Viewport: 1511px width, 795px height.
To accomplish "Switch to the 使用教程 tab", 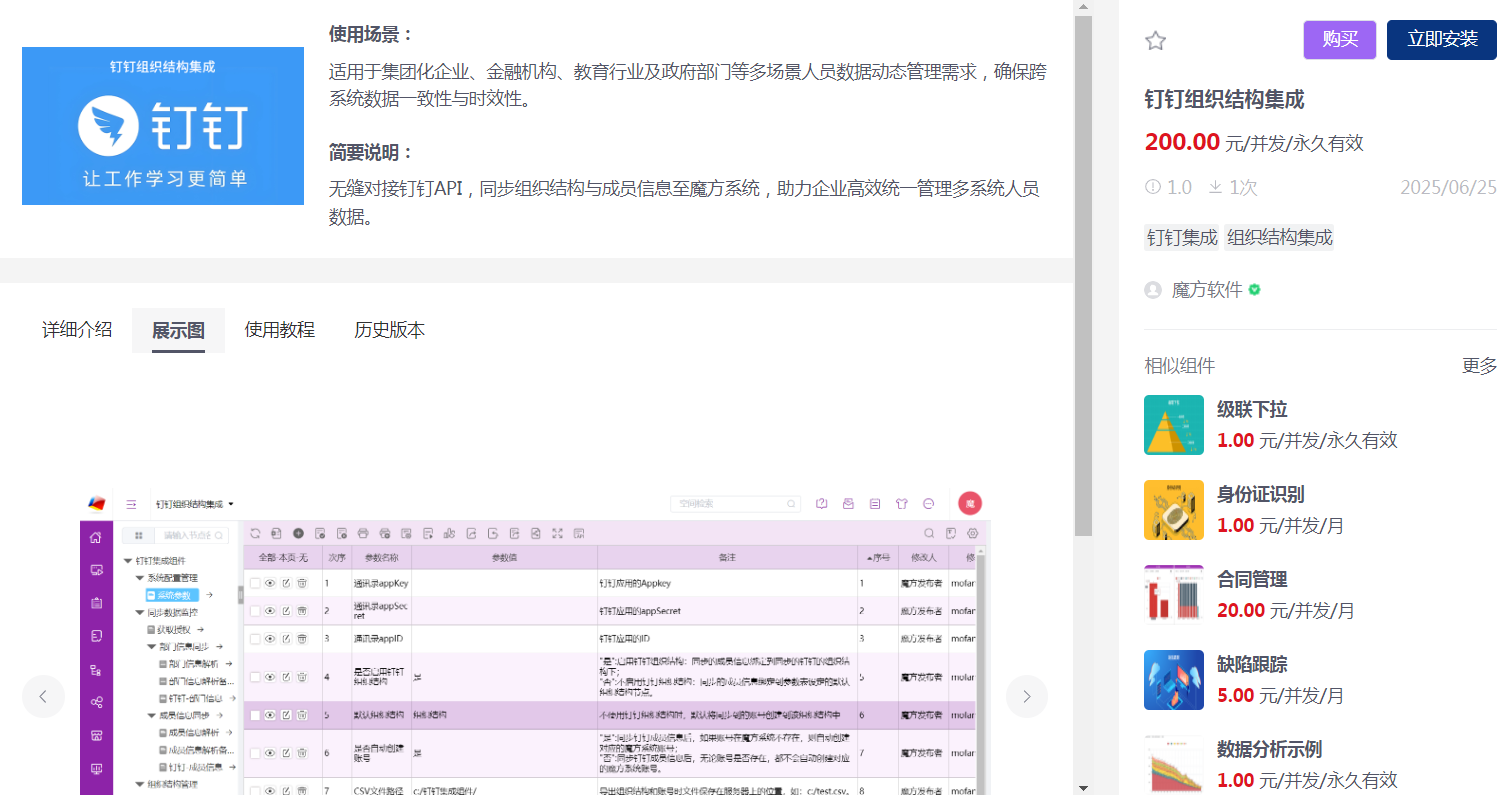I will coord(280,330).
